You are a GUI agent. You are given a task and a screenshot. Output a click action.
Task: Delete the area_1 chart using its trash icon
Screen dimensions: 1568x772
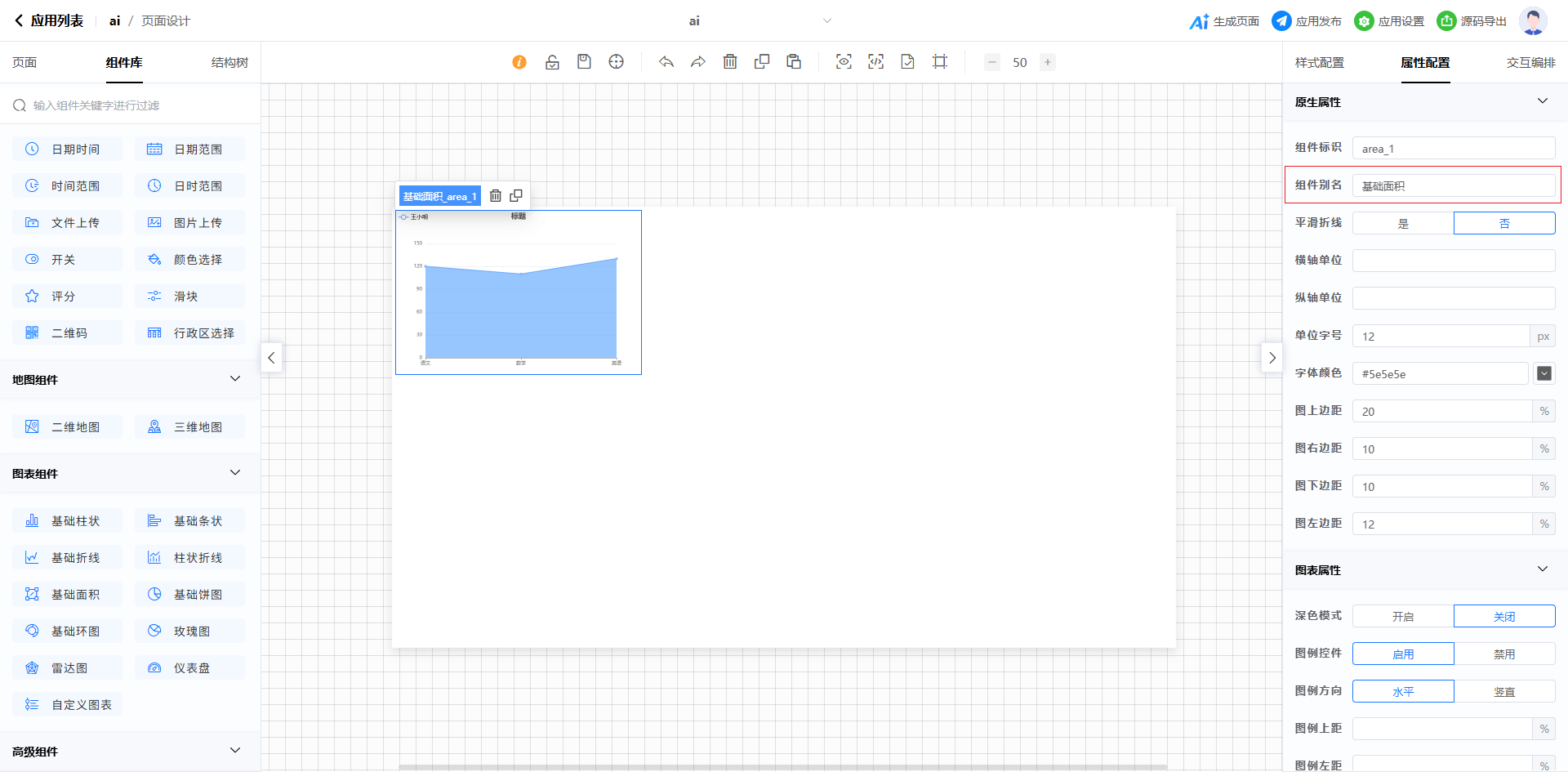coord(496,196)
